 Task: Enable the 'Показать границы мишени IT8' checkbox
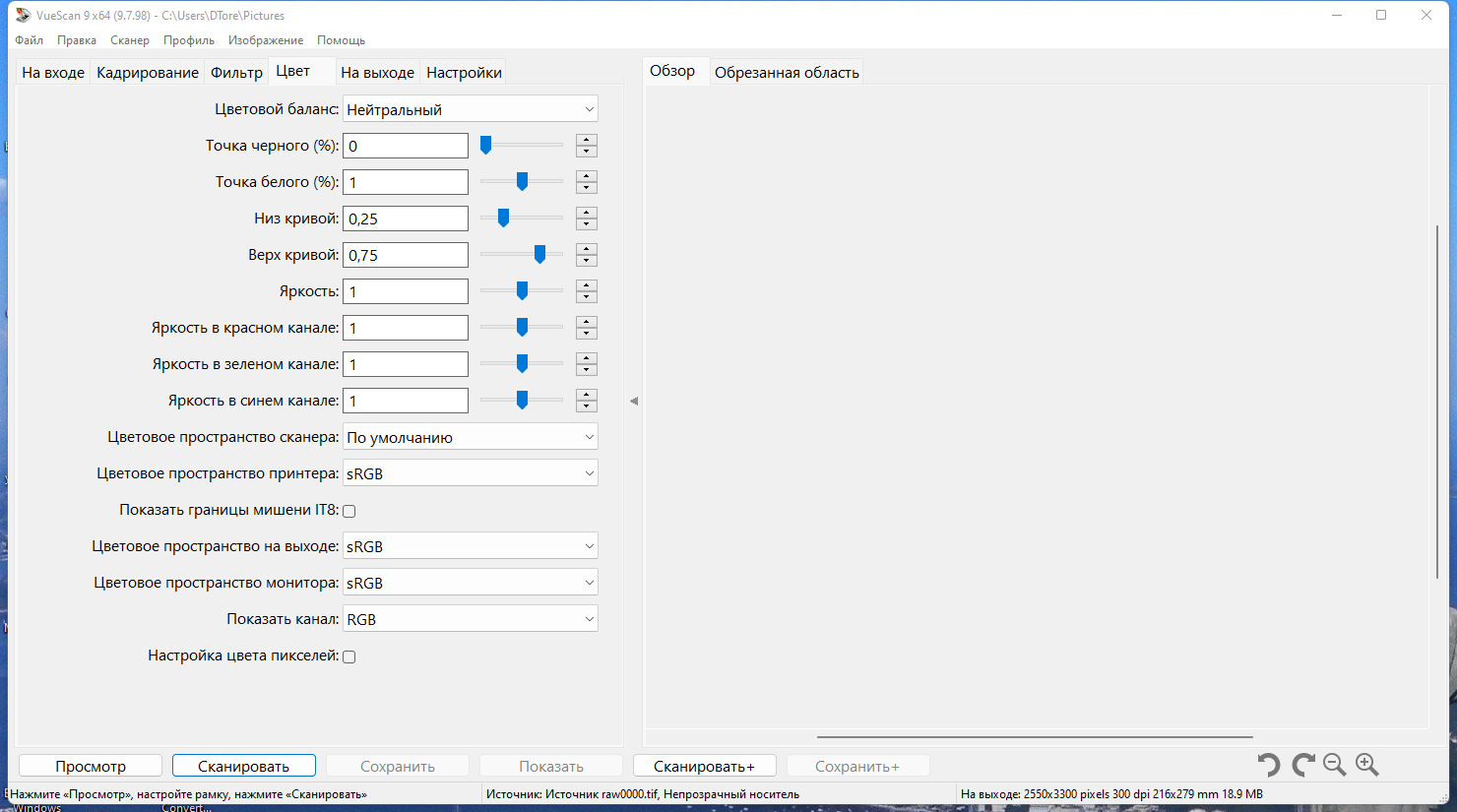tap(348, 511)
